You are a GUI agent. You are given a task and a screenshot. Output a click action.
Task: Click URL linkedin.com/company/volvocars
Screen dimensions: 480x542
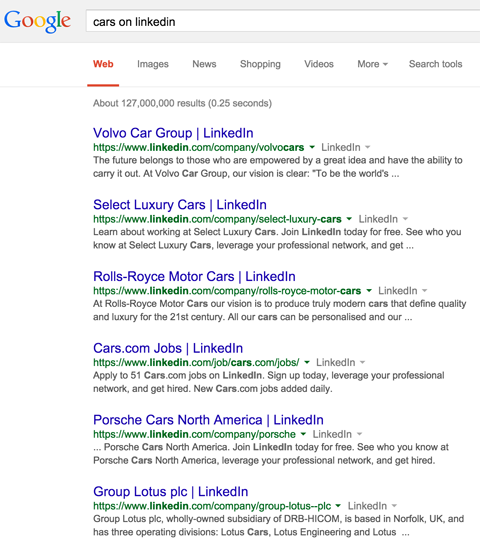pos(199,147)
